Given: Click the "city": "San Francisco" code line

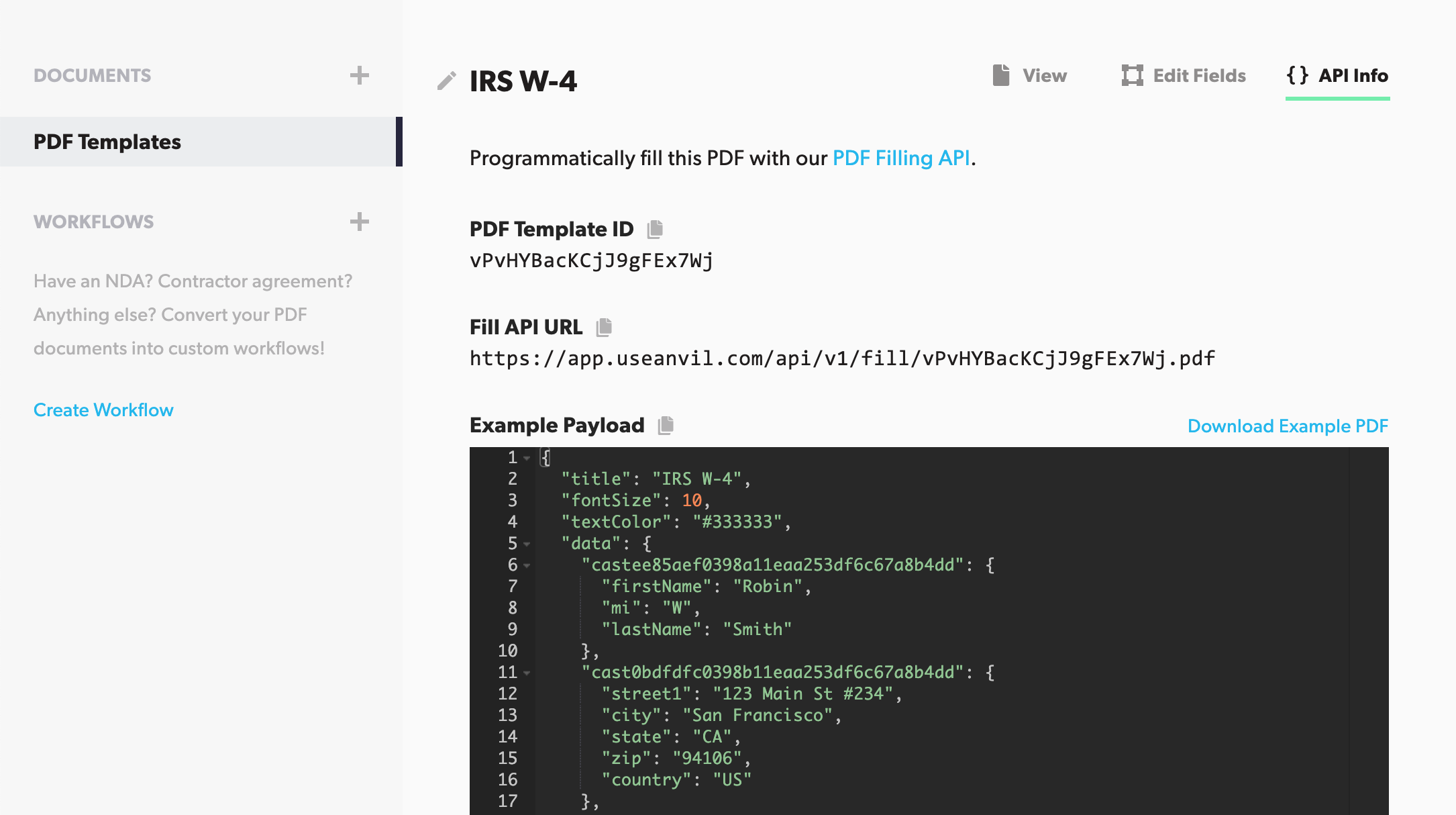Looking at the screenshot, I should tap(722, 715).
